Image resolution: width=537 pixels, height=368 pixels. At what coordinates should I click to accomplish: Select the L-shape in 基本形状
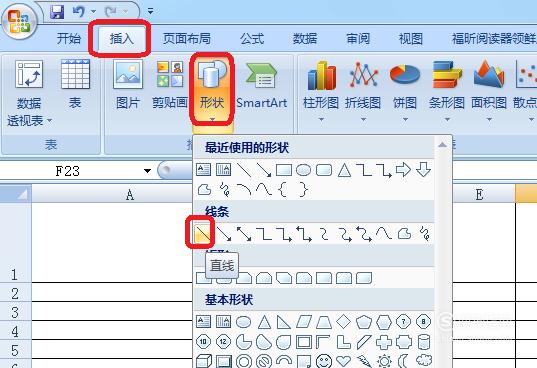click(x=344, y=342)
